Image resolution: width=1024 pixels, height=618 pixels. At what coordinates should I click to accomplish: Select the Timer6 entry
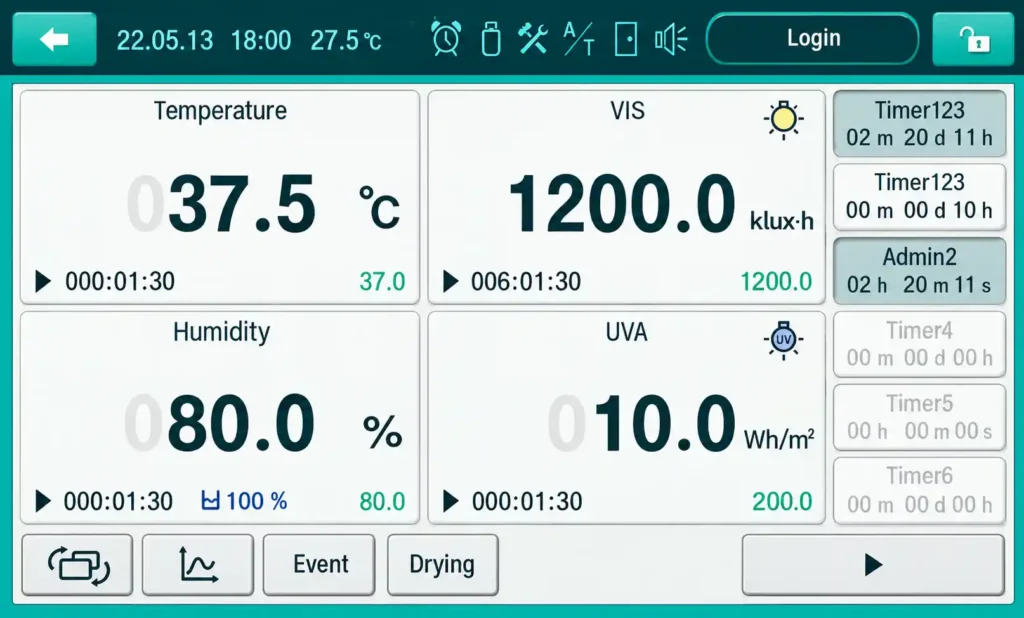click(x=920, y=491)
